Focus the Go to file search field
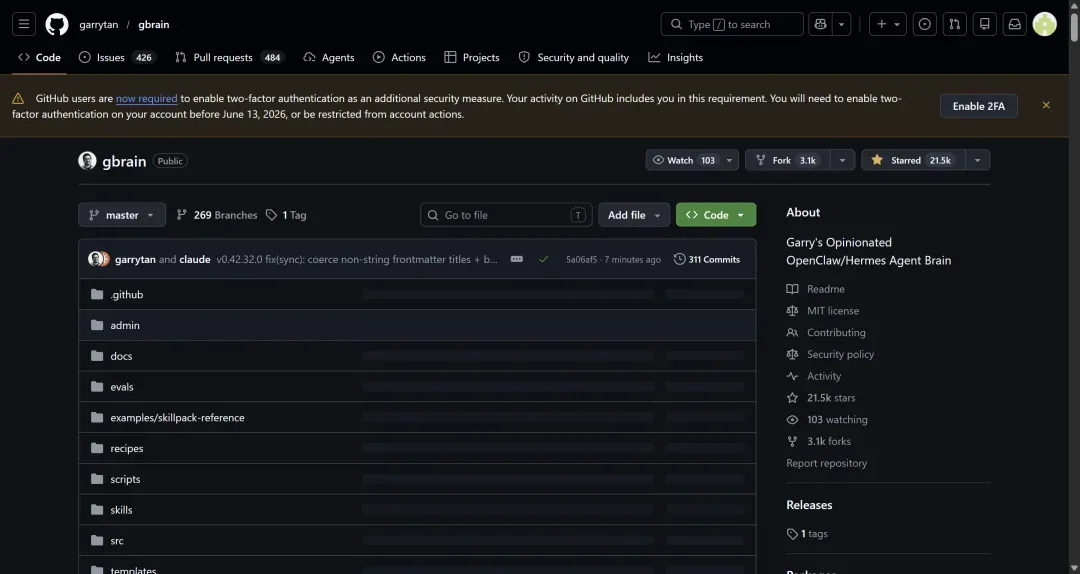The width and height of the screenshot is (1080, 574). [x=506, y=215]
